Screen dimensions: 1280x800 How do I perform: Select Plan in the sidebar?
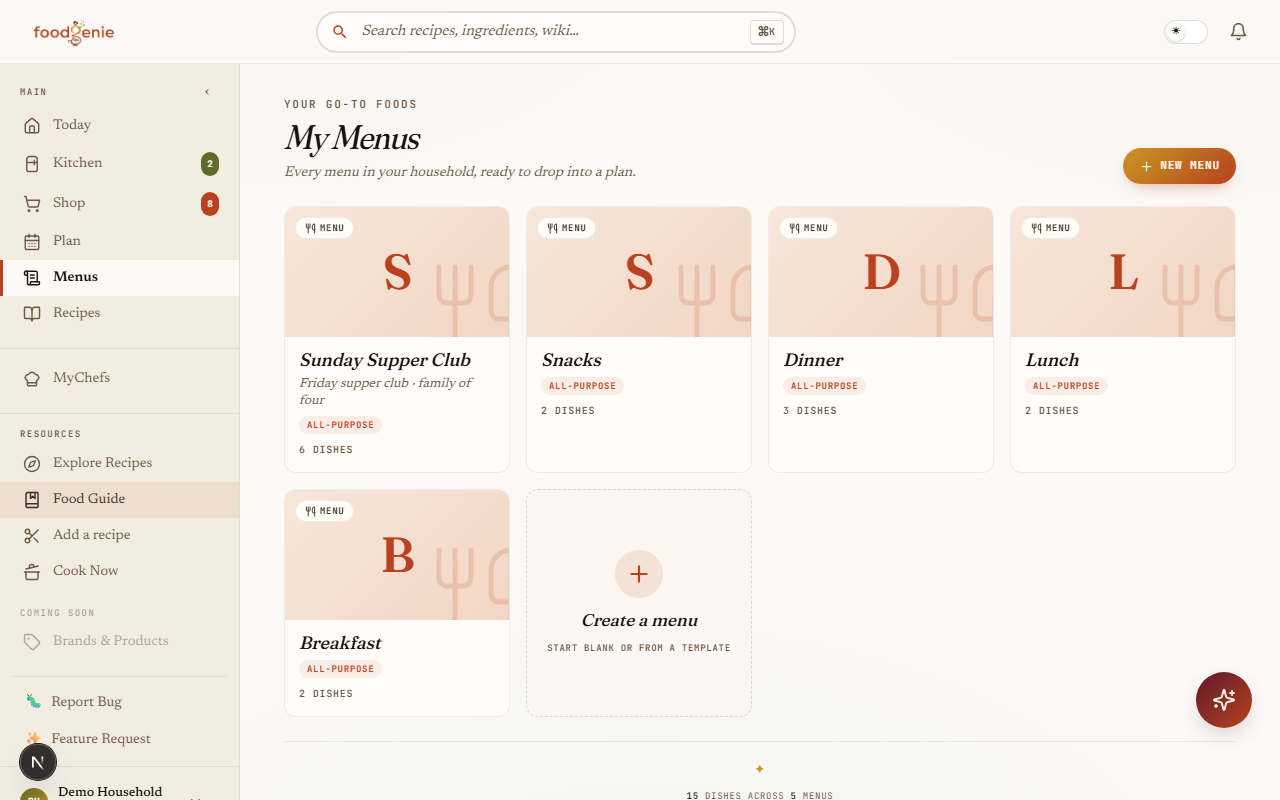pyautogui.click(x=120, y=241)
